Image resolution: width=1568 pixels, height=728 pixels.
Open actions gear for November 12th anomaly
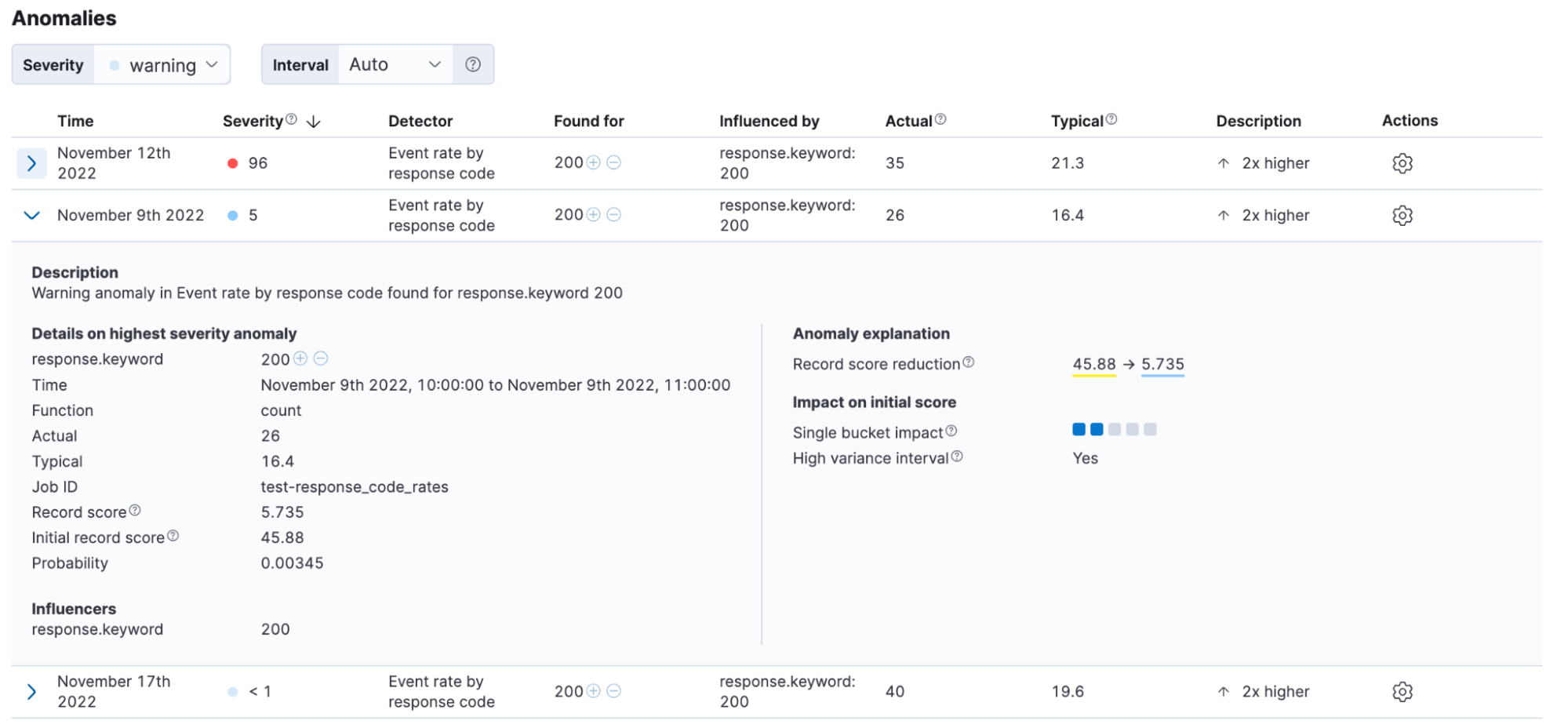(1402, 163)
